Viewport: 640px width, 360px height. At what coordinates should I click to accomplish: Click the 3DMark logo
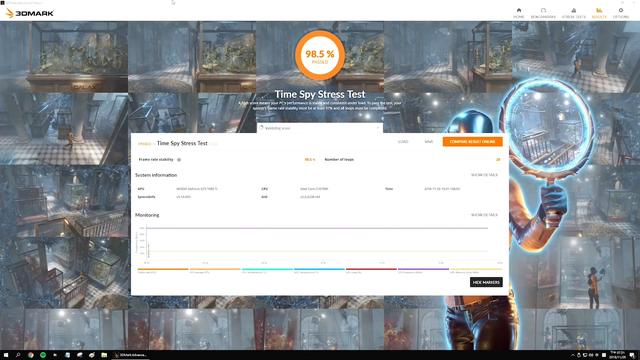click(29, 13)
